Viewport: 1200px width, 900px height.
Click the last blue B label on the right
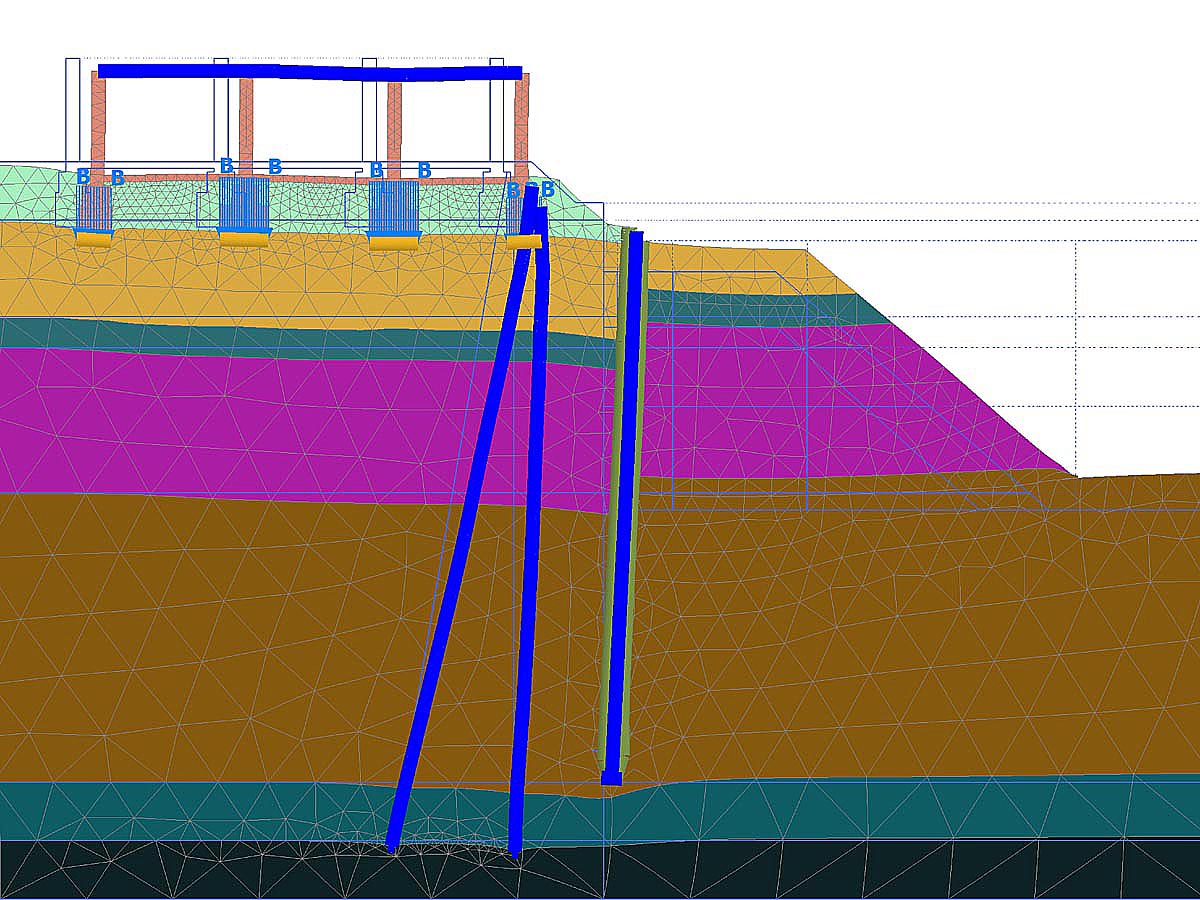pos(547,189)
